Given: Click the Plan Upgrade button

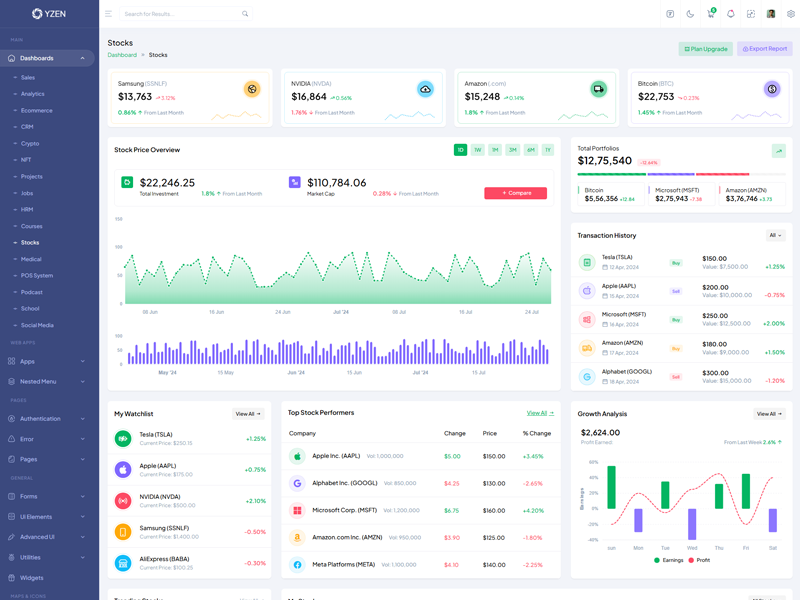Looking at the screenshot, I should point(706,48).
